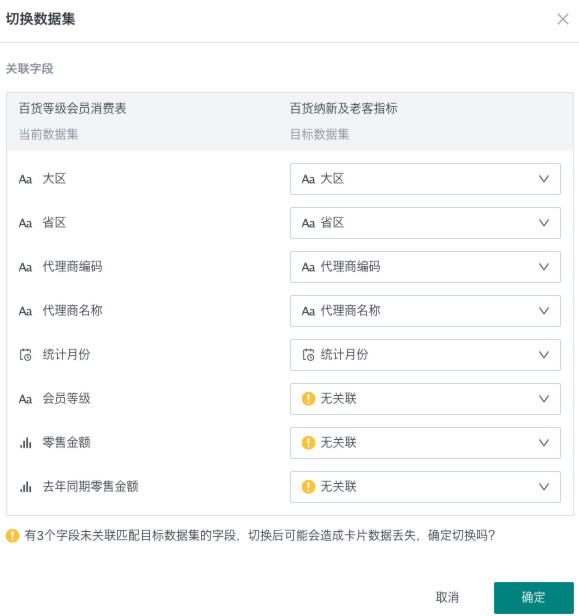579x616 pixels.
Task: Open the 省区 target field dropdown arrow
Action: pos(544,223)
